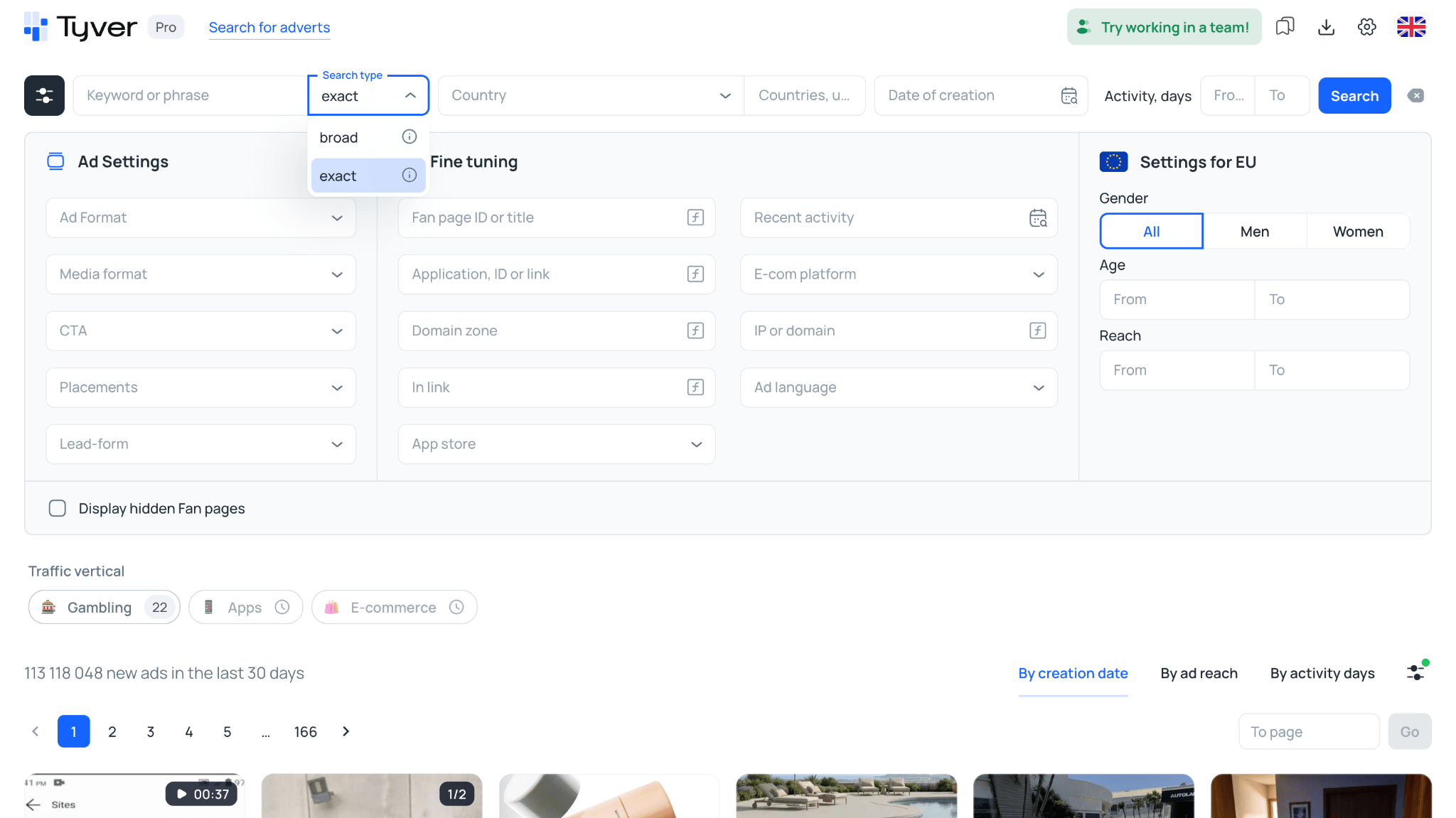Toggle the Apps traffic vertical

(x=245, y=607)
